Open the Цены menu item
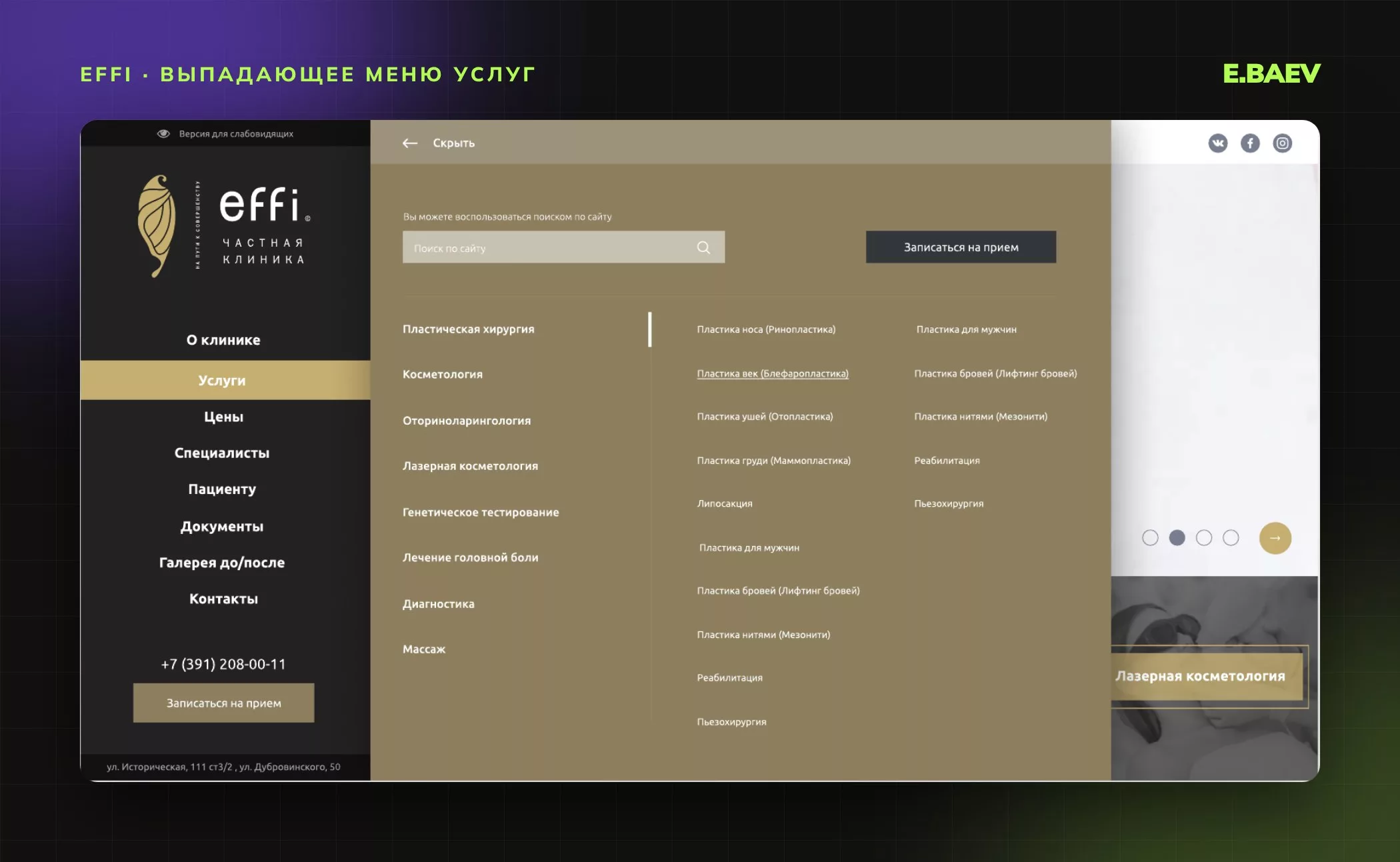 223,417
